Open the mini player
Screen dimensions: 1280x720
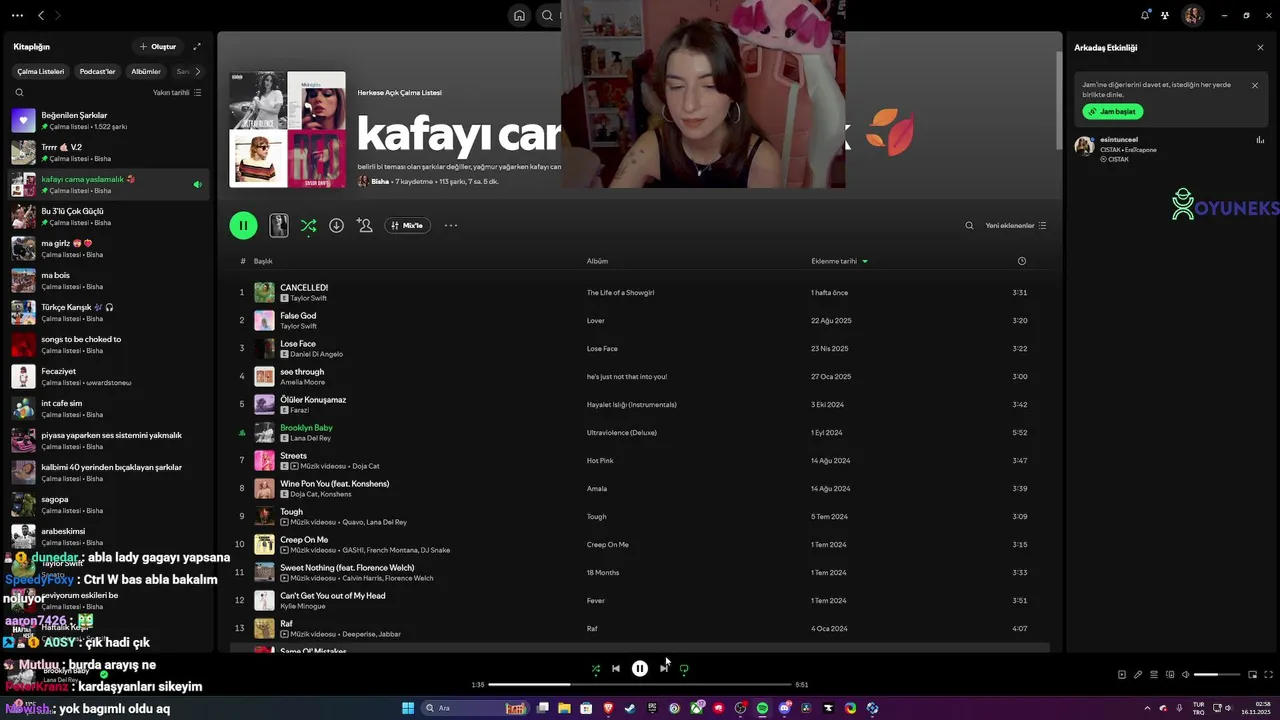click(x=1252, y=675)
